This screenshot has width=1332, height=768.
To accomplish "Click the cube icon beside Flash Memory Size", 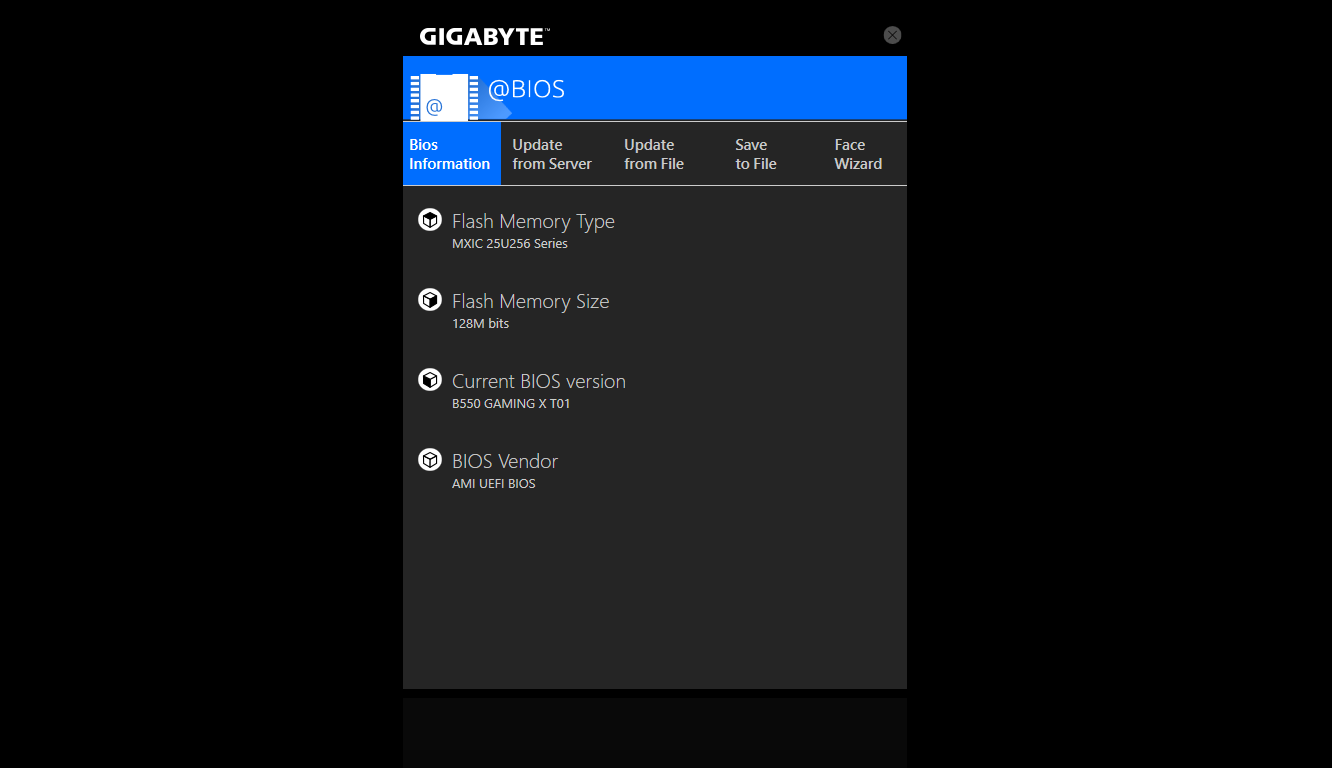I will [430, 300].
